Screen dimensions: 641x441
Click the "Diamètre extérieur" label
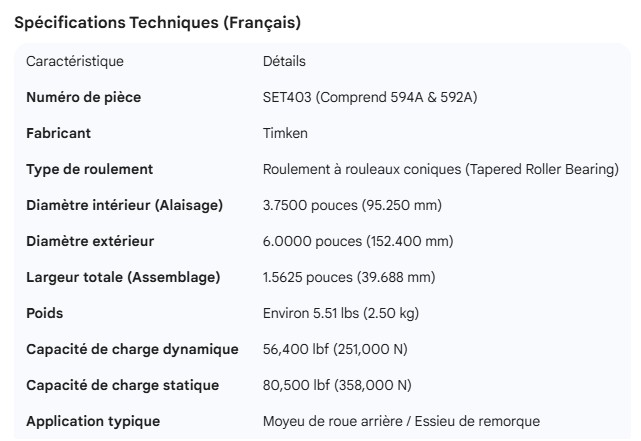coord(90,242)
